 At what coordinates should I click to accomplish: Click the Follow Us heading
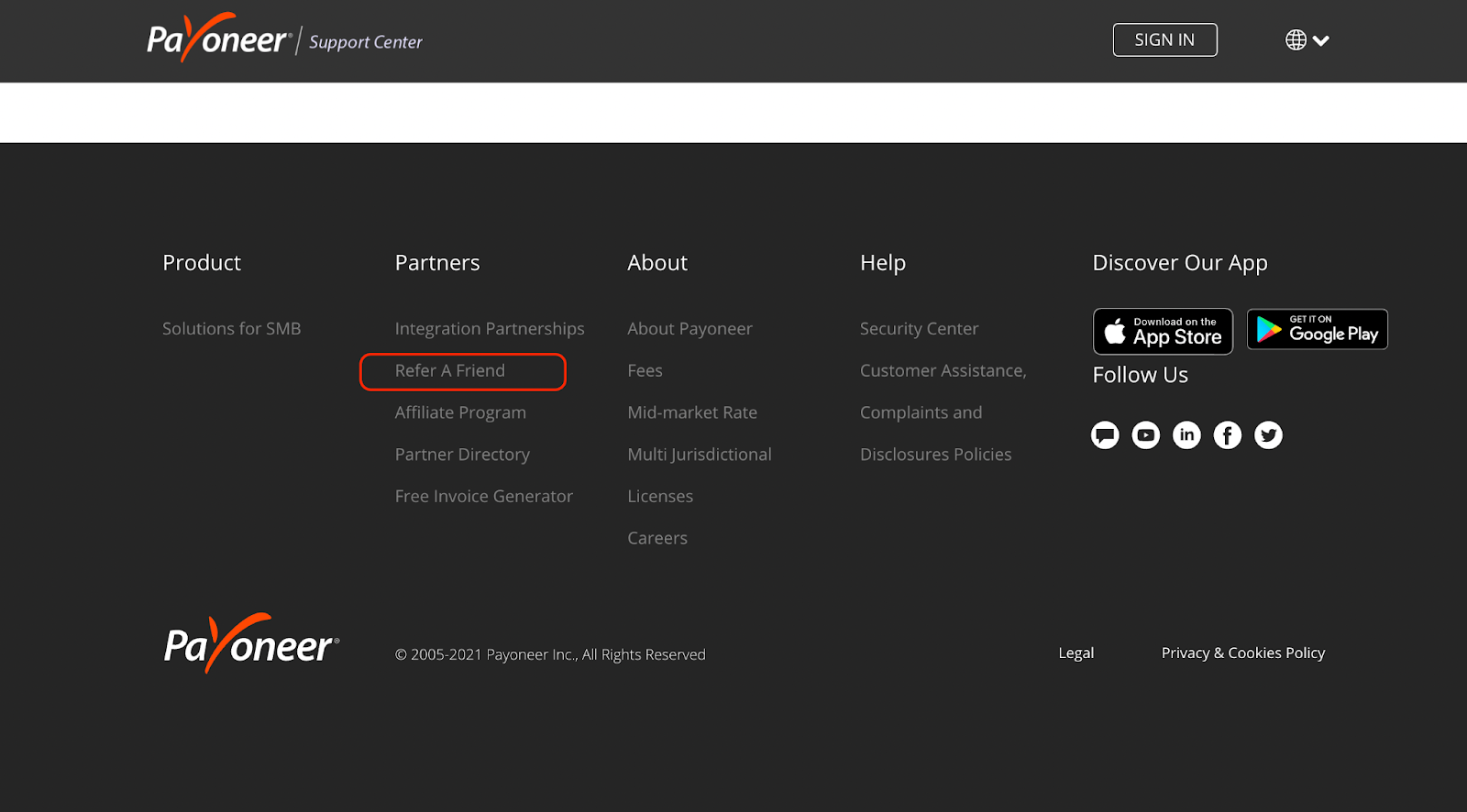(1141, 375)
